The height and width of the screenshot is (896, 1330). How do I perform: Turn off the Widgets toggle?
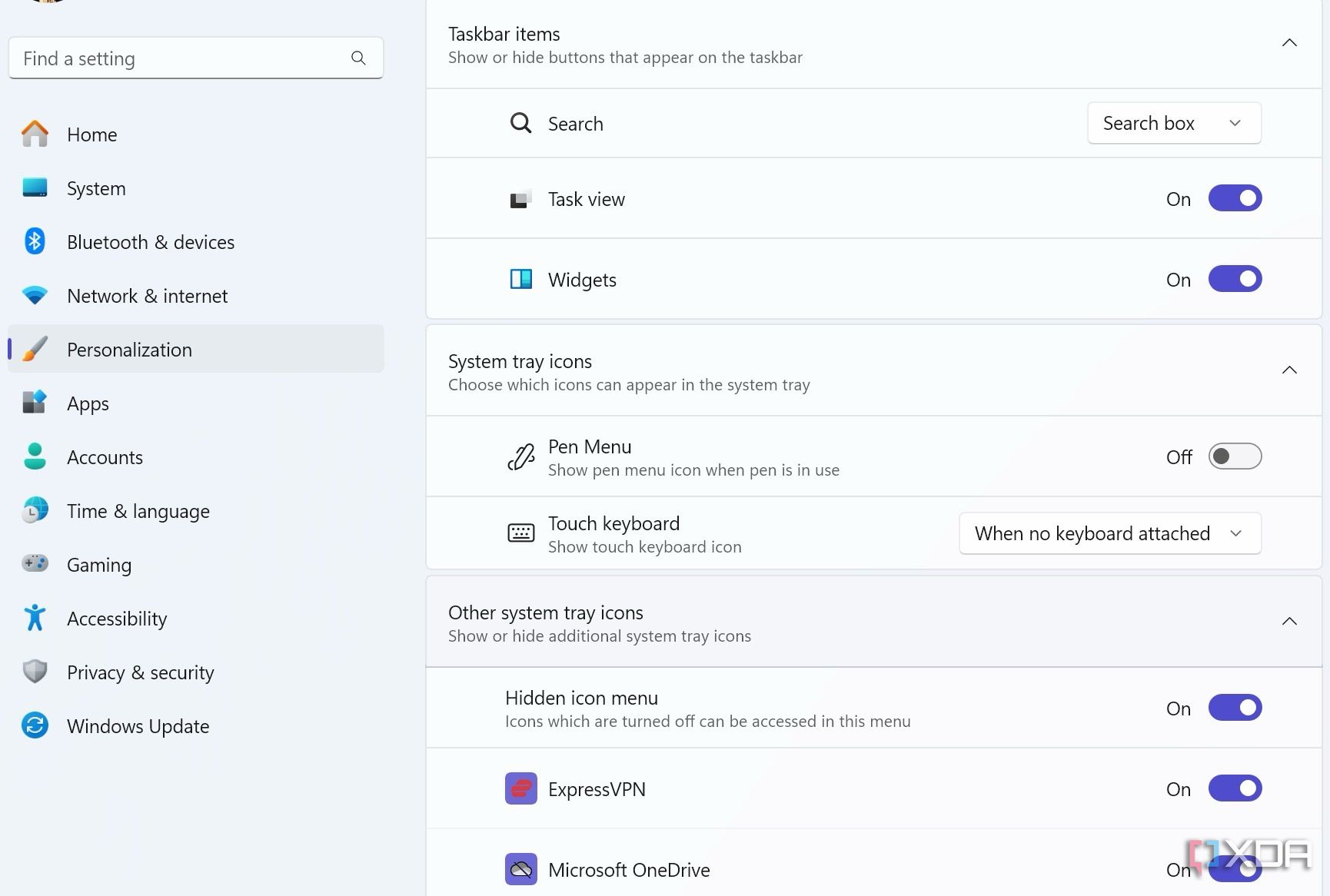(1235, 279)
